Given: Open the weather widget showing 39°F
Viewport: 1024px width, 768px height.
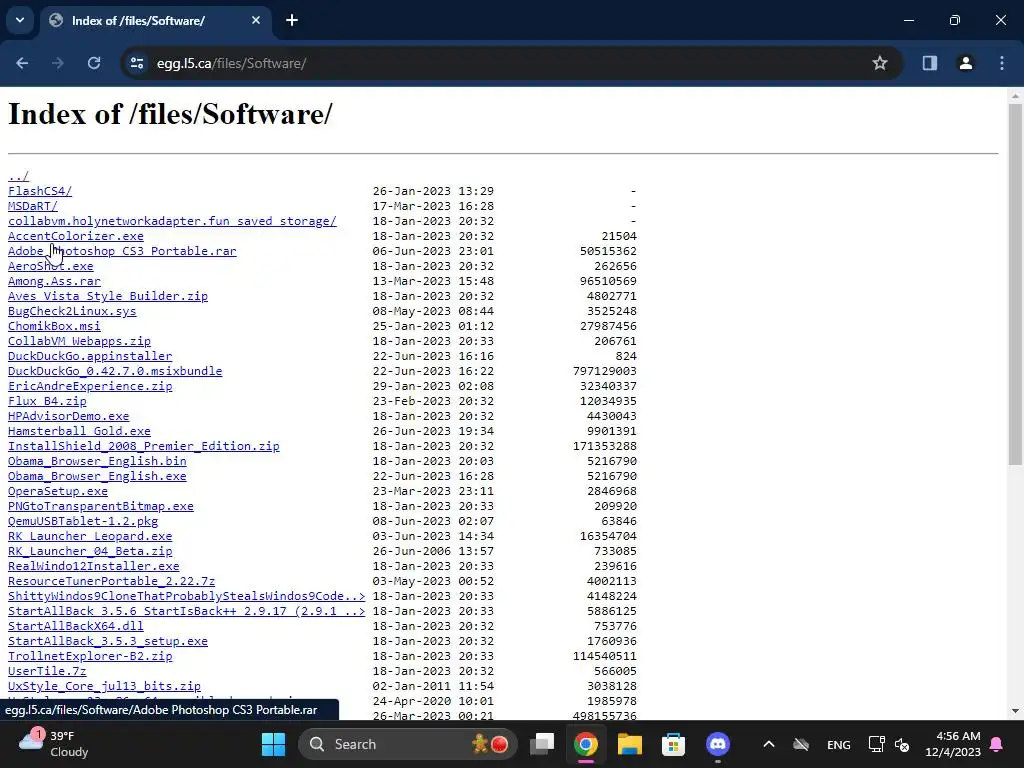Looking at the screenshot, I should (x=54, y=744).
